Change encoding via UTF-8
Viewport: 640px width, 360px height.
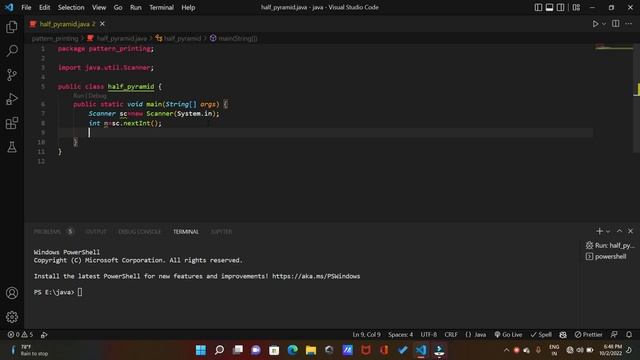[429, 335]
